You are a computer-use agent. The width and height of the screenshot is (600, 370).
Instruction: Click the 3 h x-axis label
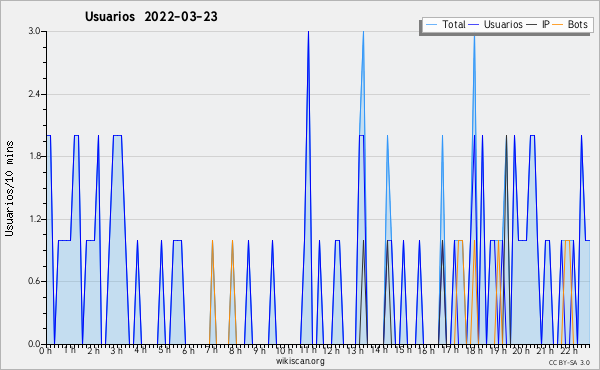[x=116, y=351]
